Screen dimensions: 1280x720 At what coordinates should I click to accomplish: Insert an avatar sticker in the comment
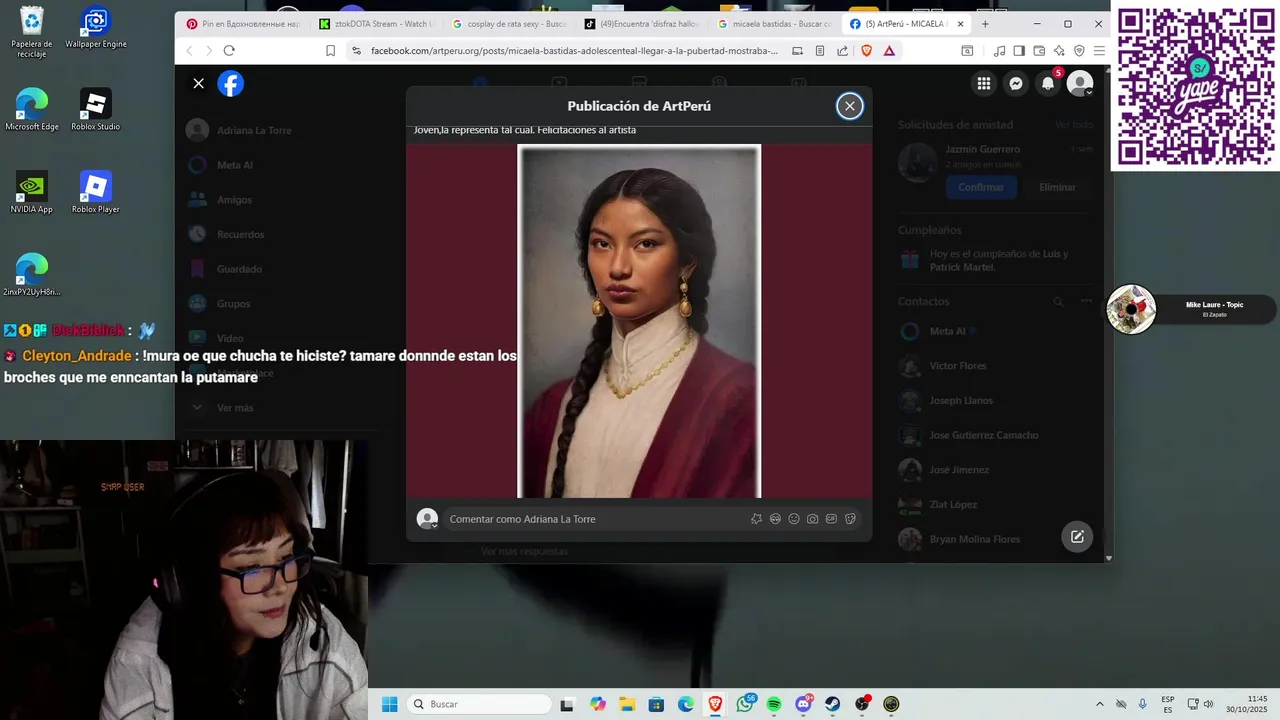pos(775,519)
